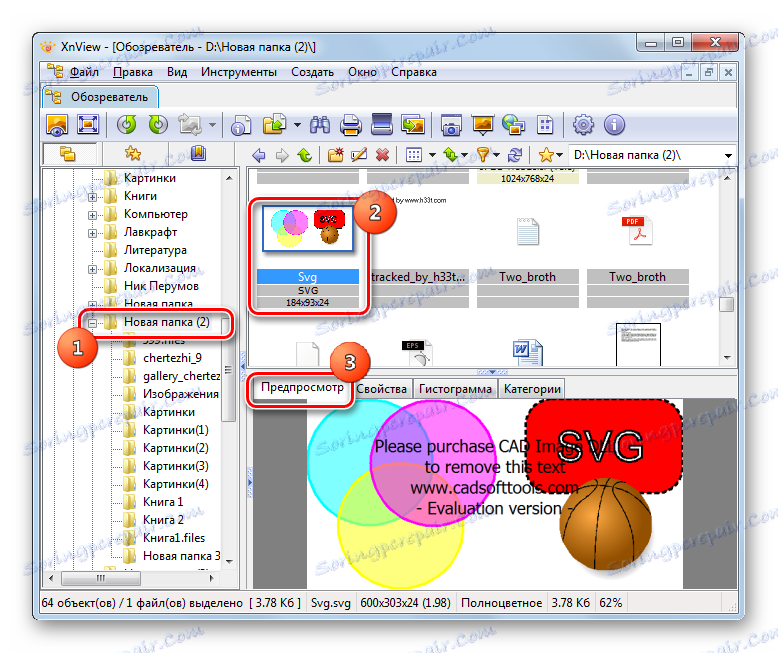This screenshot has width=778, height=653.
Task: Open file properties icon in toolbar
Action: point(242,125)
